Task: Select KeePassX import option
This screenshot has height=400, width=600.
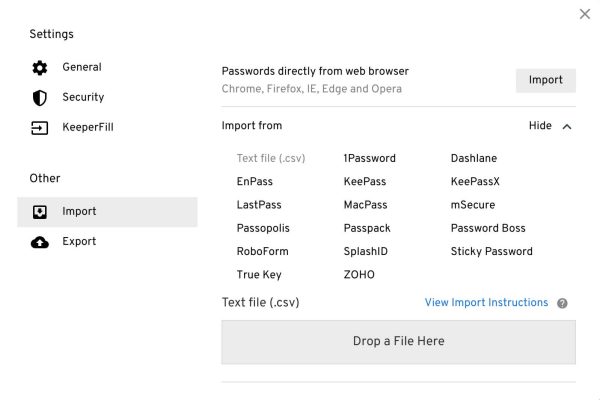Action: pyautogui.click(x=475, y=181)
